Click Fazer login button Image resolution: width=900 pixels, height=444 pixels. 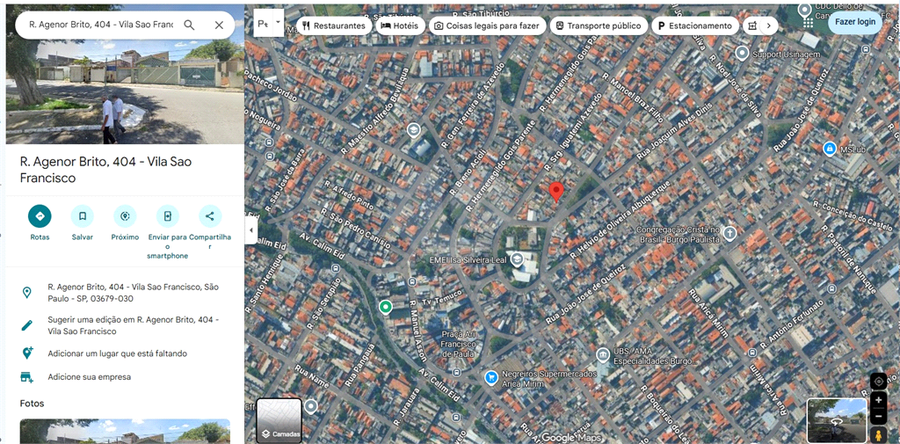coord(855,21)
